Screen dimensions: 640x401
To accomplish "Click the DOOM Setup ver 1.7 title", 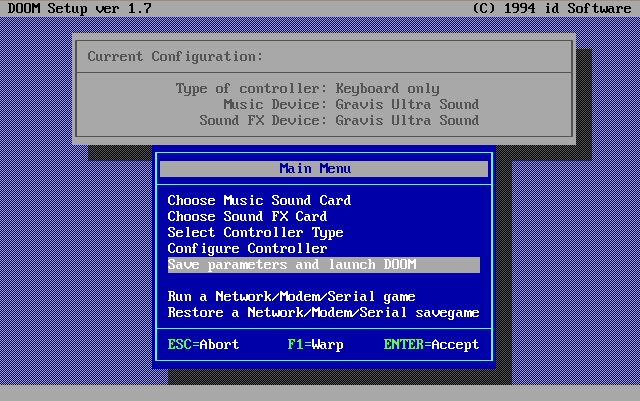I will 79,8.
